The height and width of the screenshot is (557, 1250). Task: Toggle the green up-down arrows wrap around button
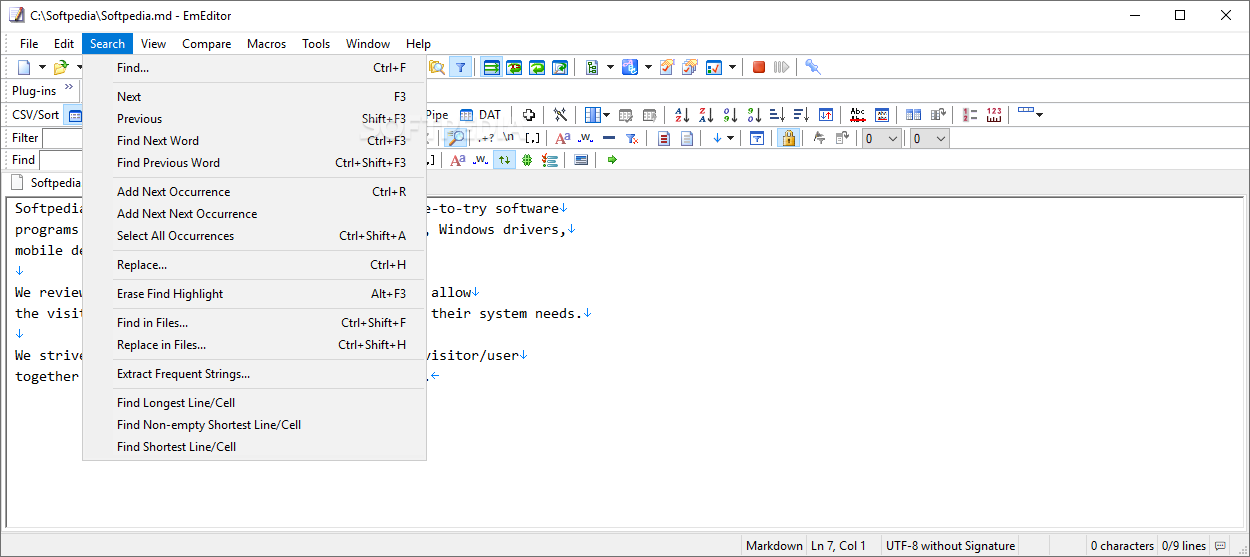[x=504, y=160]
